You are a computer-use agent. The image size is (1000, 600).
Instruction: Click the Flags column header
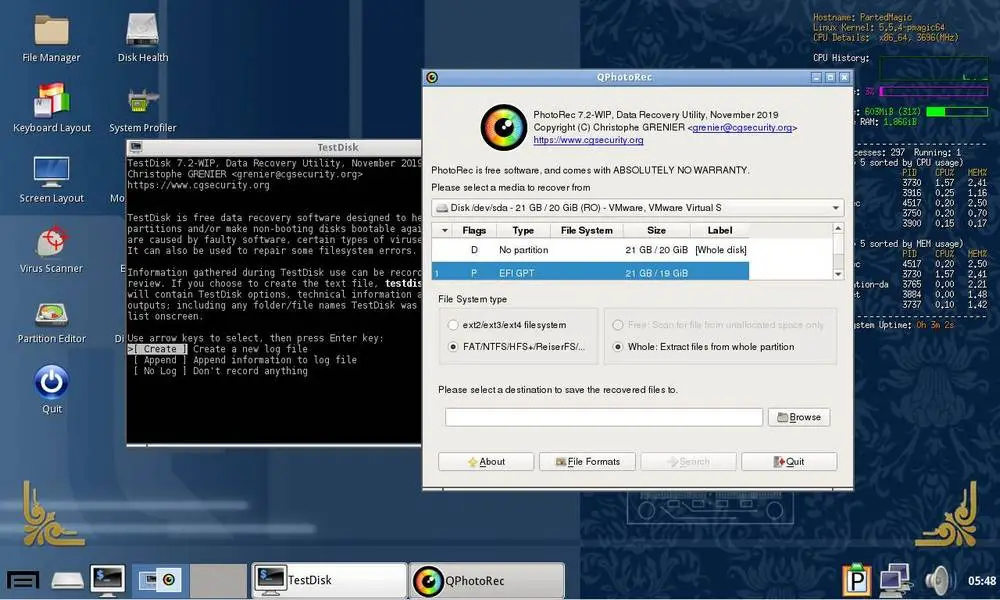coord(474,230)
